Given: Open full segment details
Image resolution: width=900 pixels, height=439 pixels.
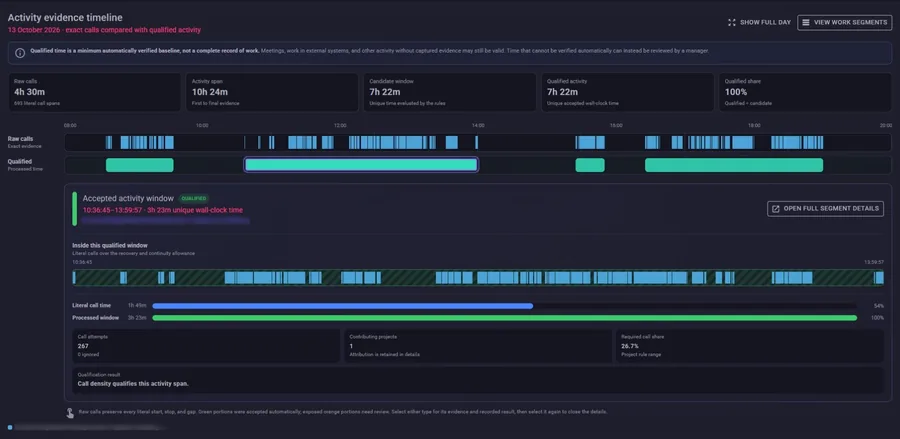Looking at the screenshot, I should [825, 209].
